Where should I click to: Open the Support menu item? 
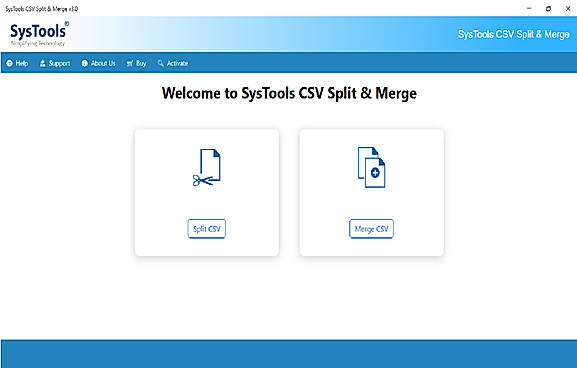(55, 63)
